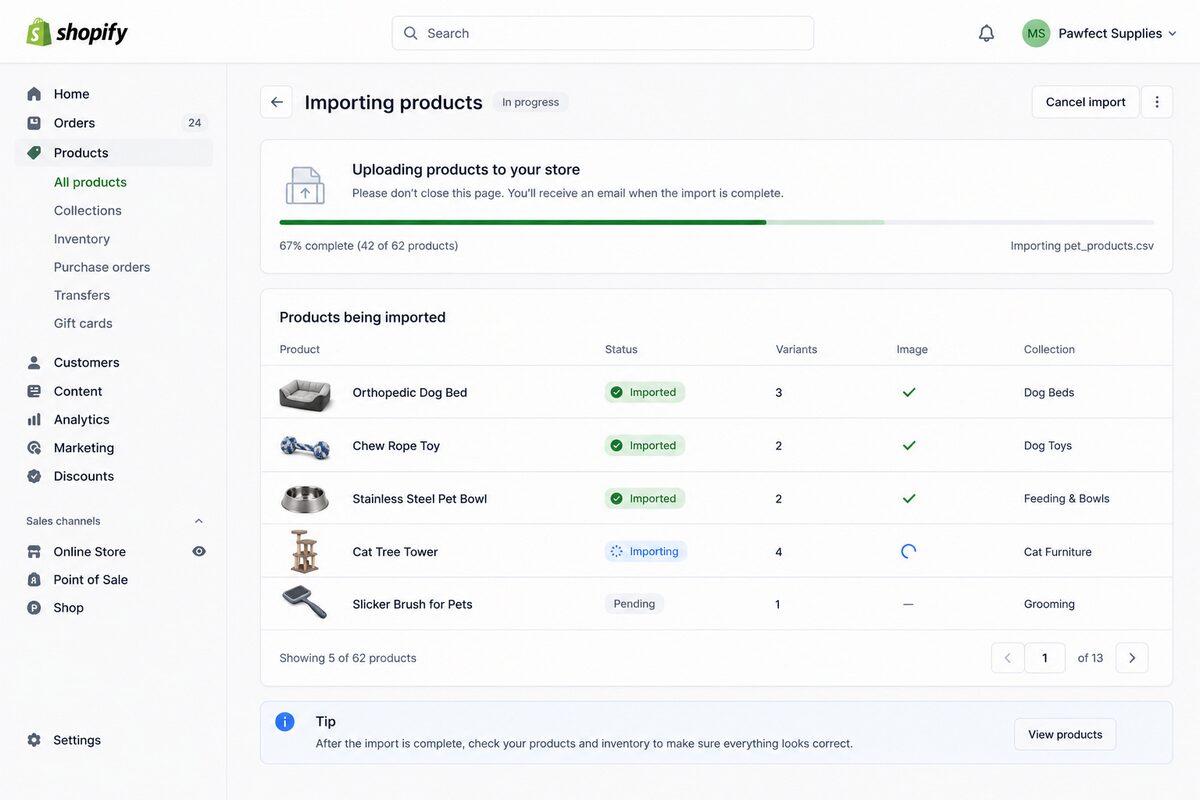Click the Tip info icon
The image size is (1200, 800).
pyautogui.click(x=285, y=721)
